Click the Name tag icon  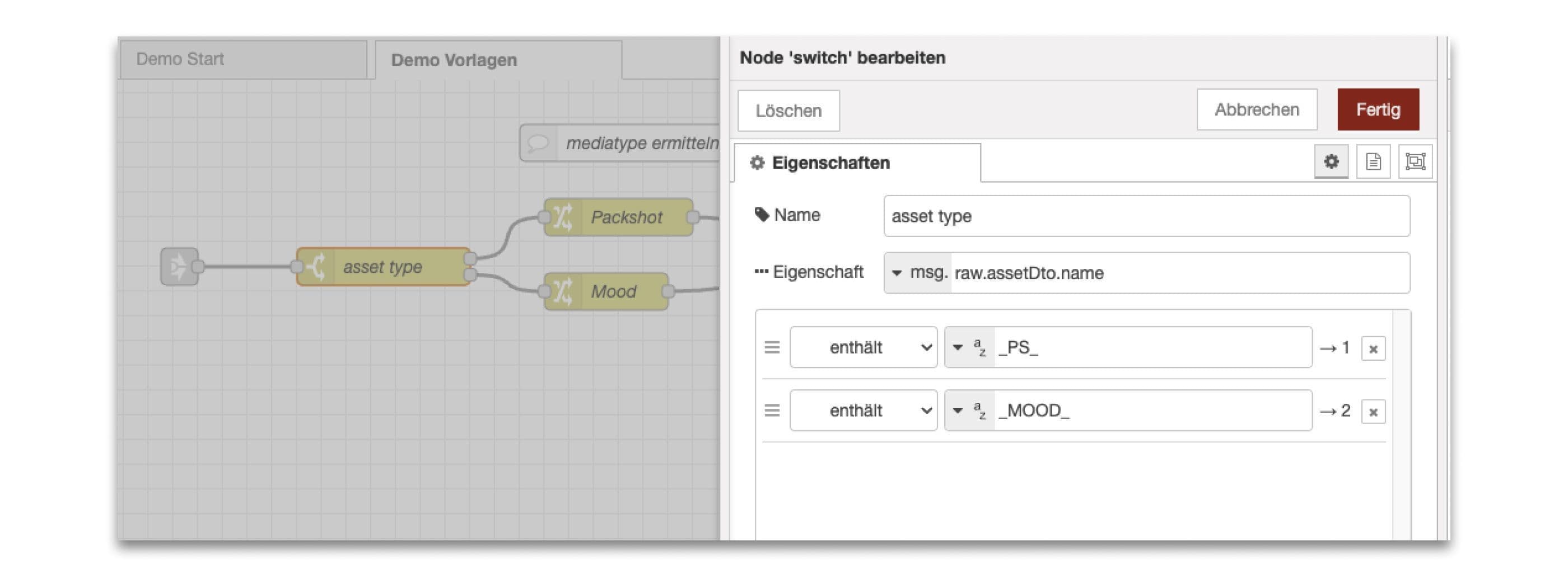[761, 214]
